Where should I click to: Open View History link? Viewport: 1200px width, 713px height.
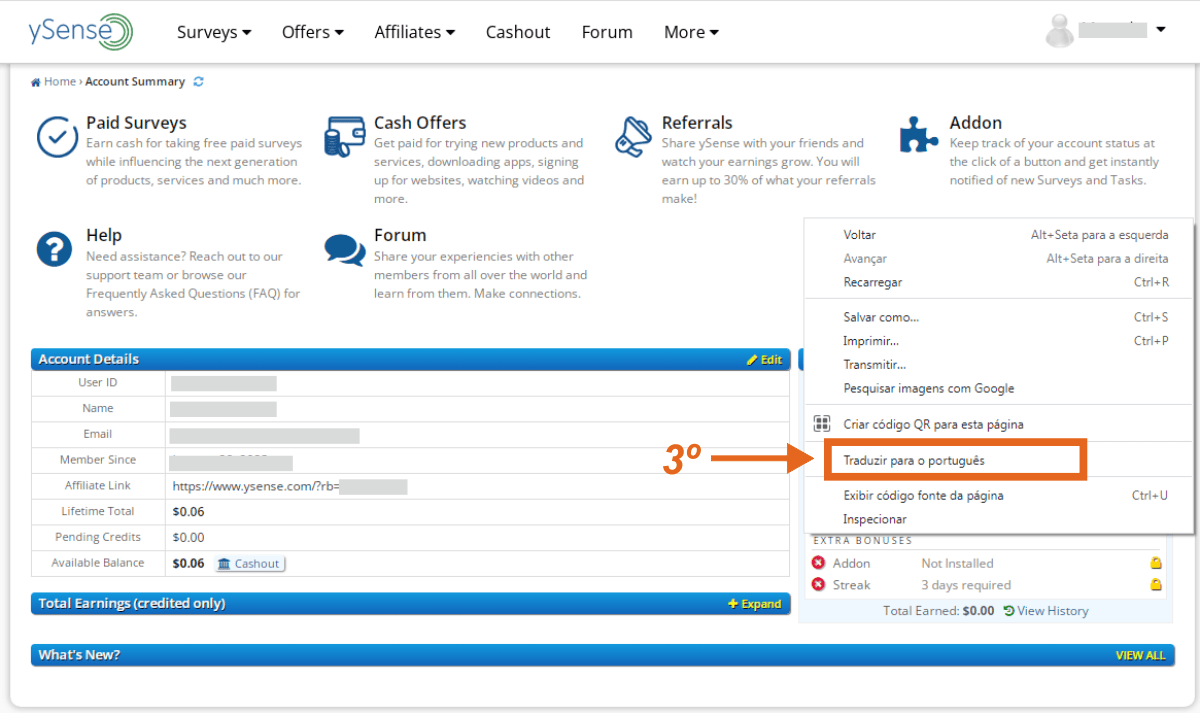pos(1046,611)
